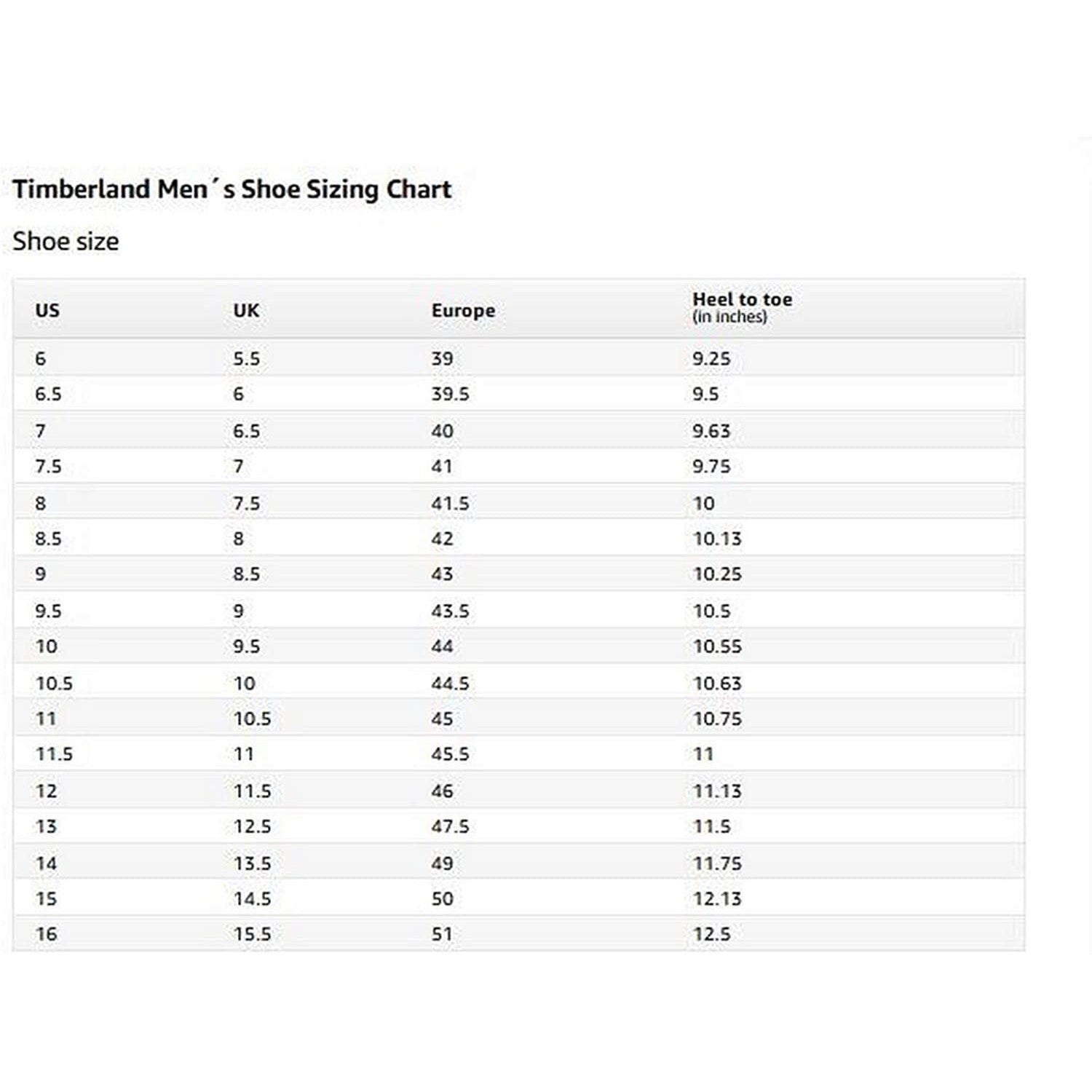Click heel to toe value 10.13
The width and height of the screenshot is (1092, 1092).
(x=717, y=539)
